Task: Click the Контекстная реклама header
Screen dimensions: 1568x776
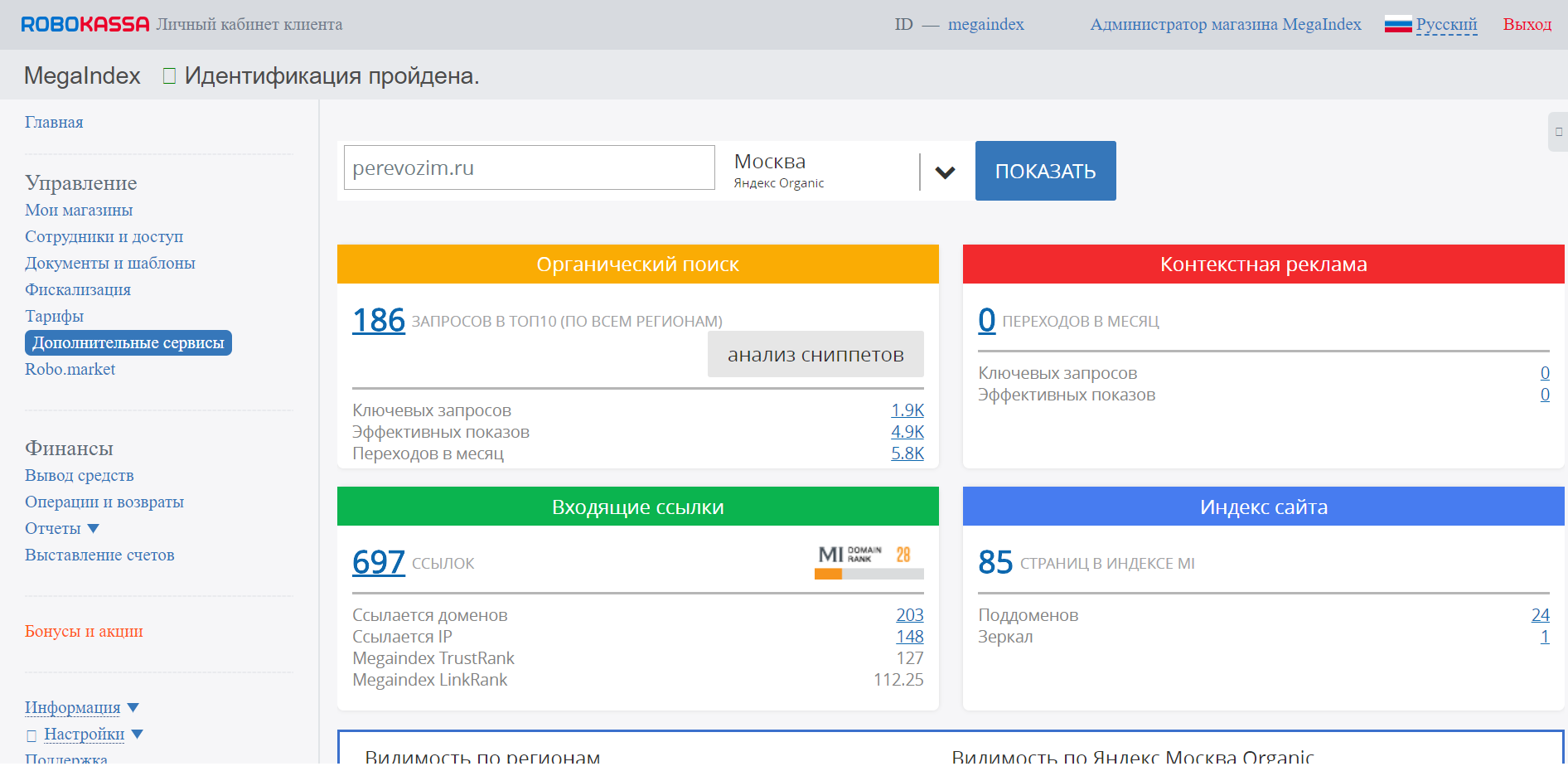Action: click(1264, 264)
